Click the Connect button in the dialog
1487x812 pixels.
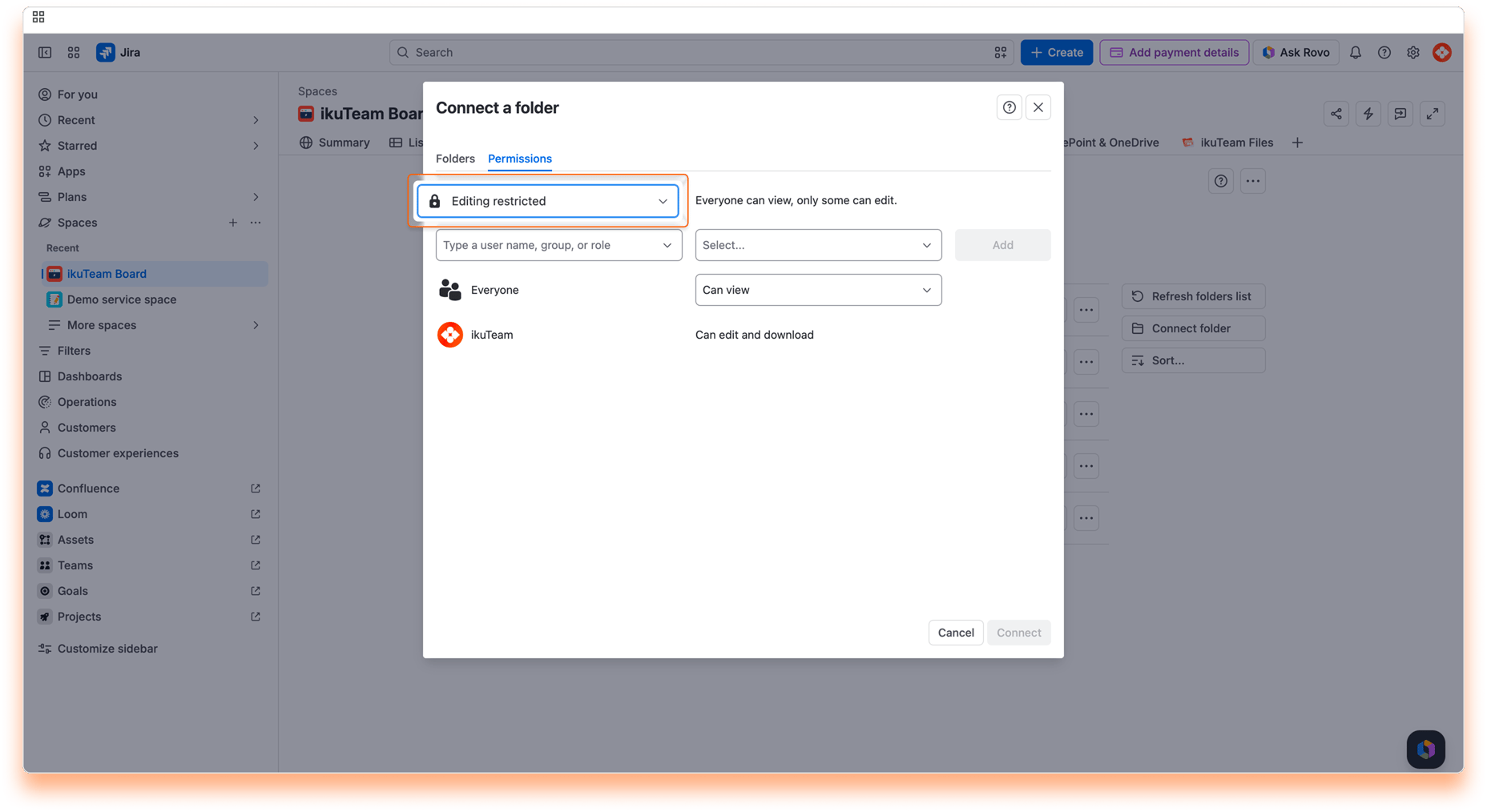(x=1018, y=633)
